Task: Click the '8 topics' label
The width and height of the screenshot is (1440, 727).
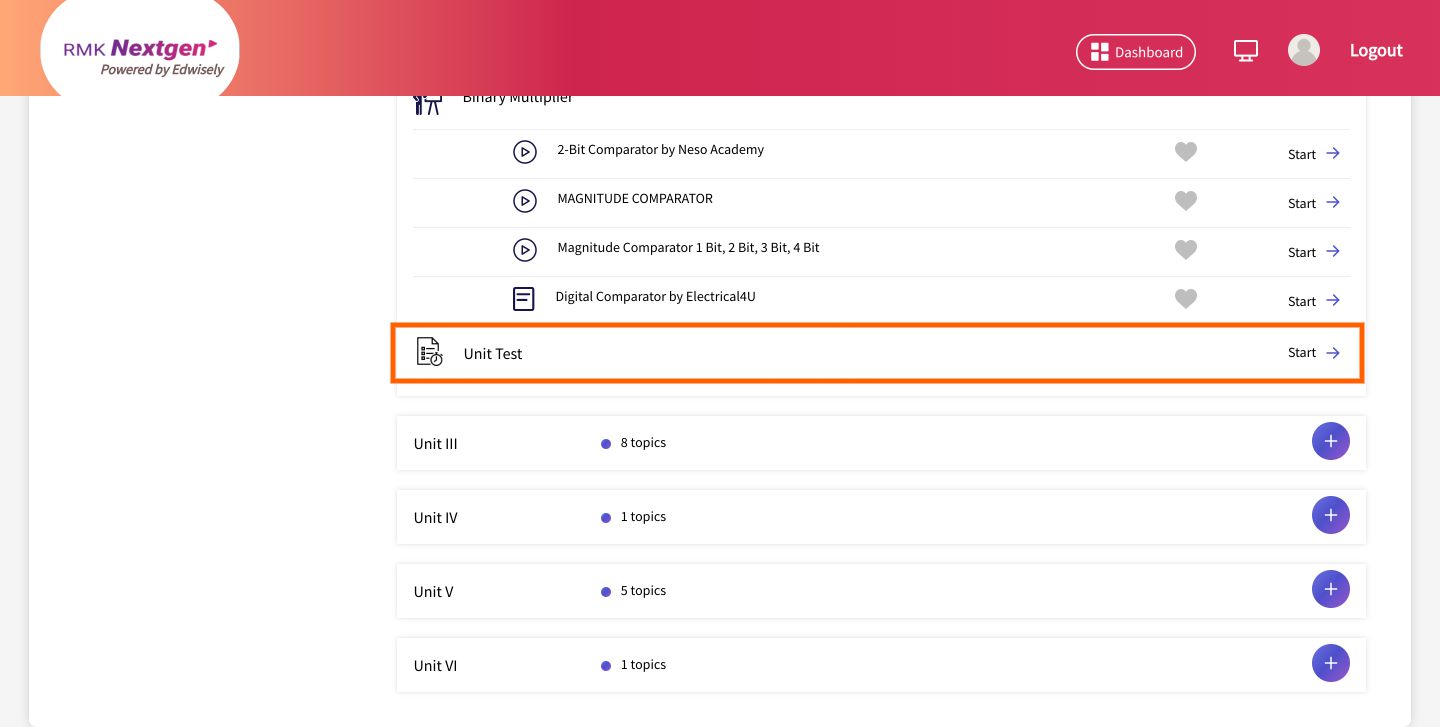Action: (x=643, y=442)
